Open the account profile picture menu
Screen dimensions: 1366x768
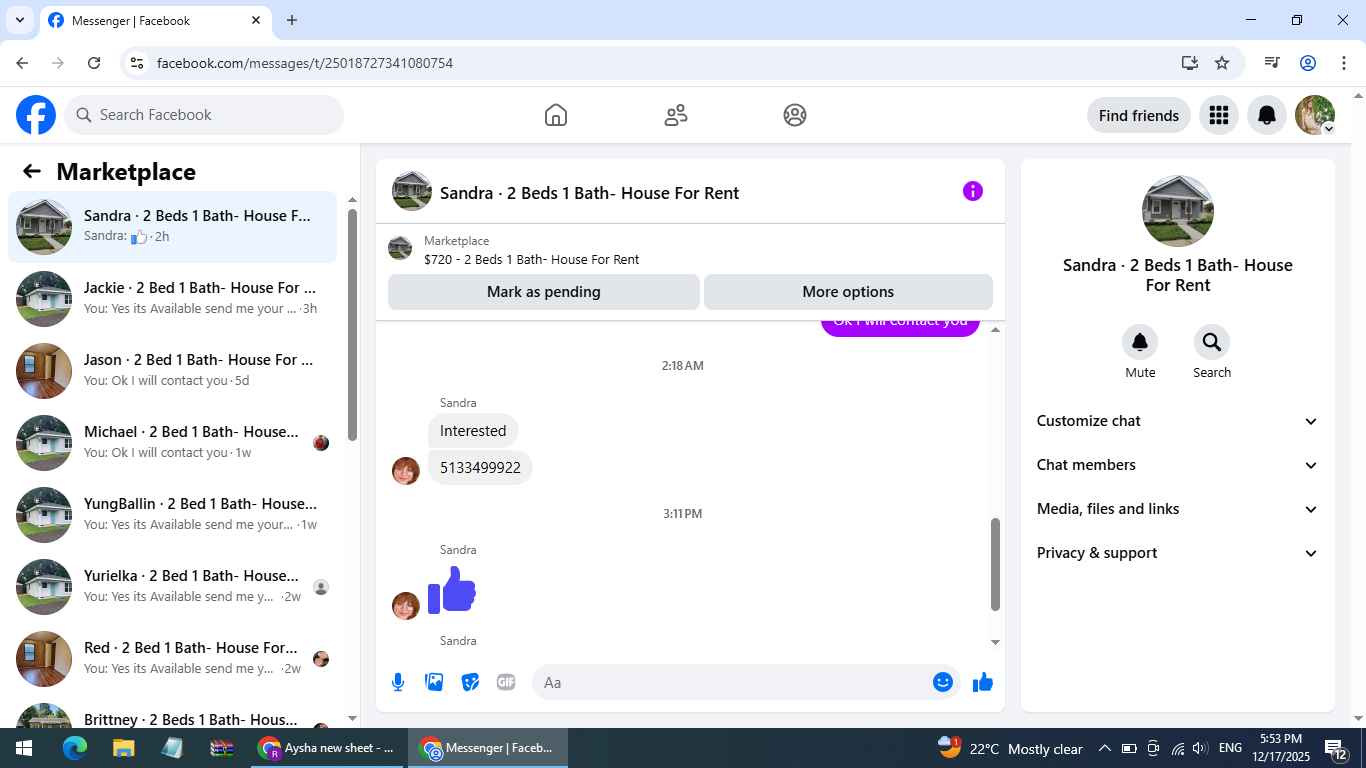(x=1315, y=115)
